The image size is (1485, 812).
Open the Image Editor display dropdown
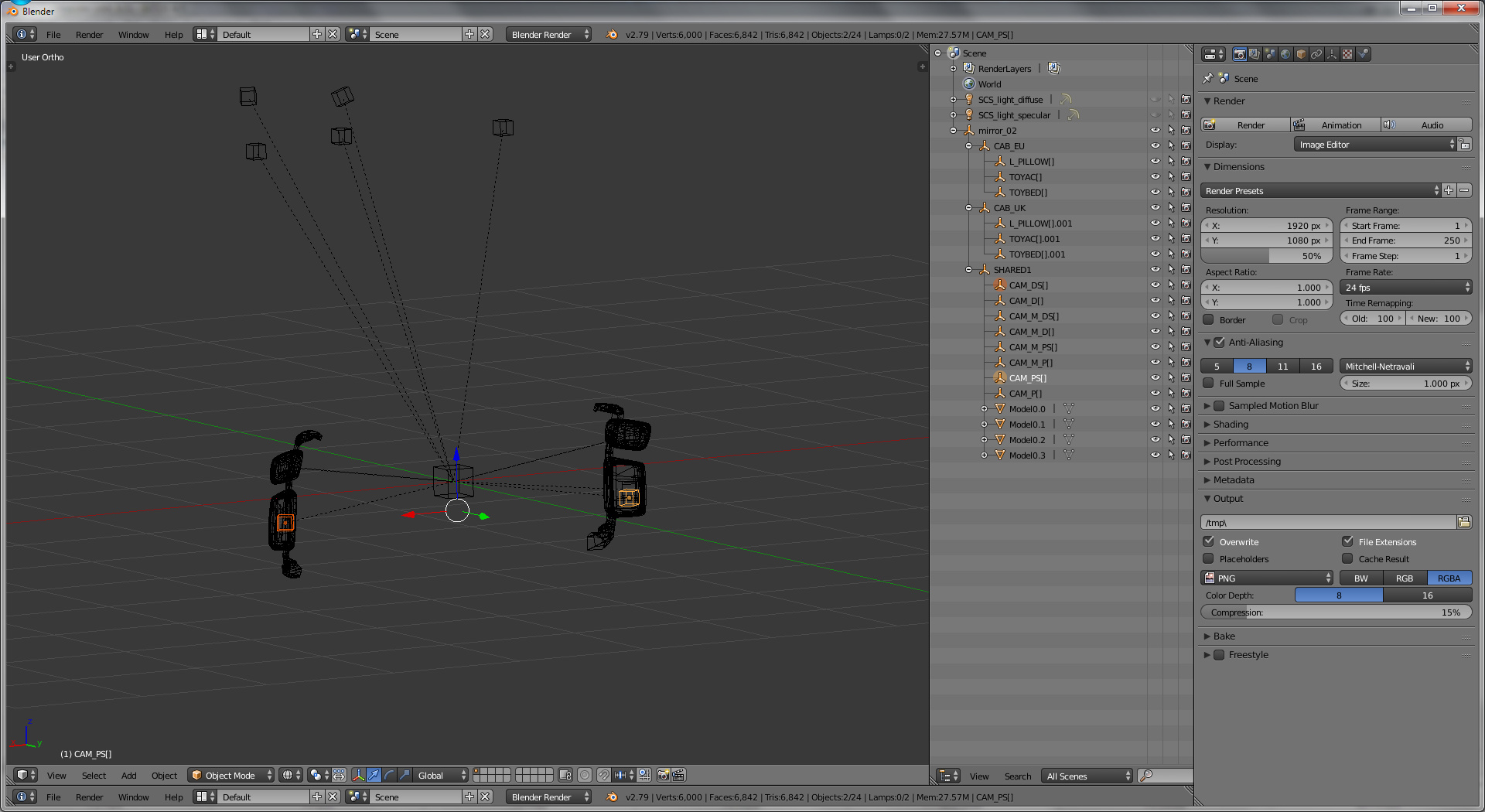[x=1375, y=145]
